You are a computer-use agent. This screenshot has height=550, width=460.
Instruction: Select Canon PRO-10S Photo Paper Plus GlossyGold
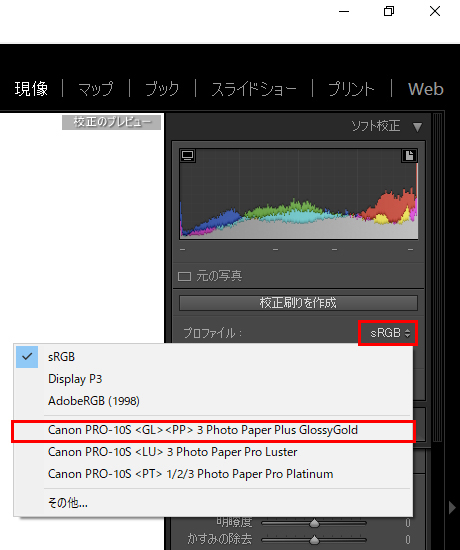pos(213,430)
